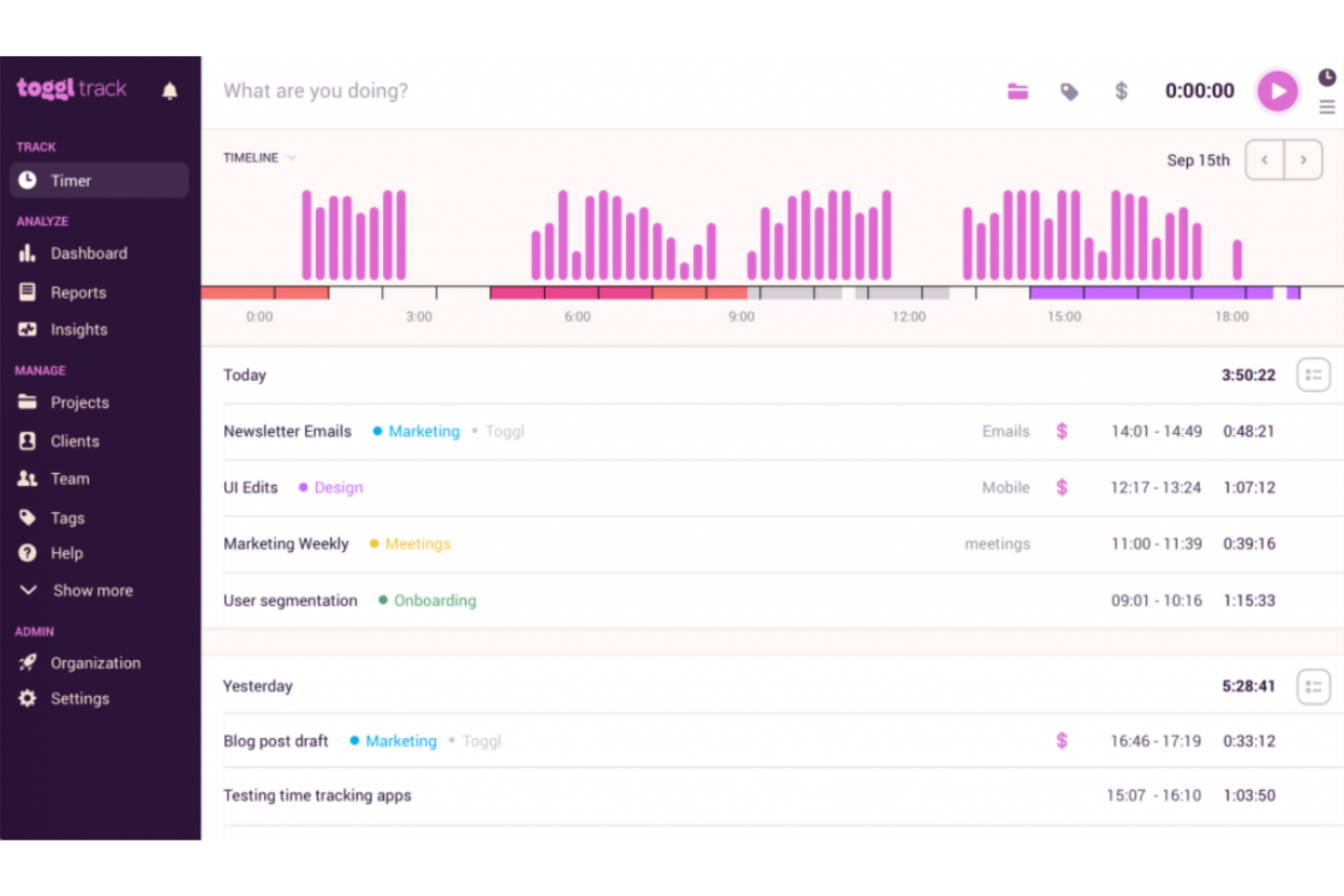Click the Mobile tag on UI Edits

[1006, 487]
